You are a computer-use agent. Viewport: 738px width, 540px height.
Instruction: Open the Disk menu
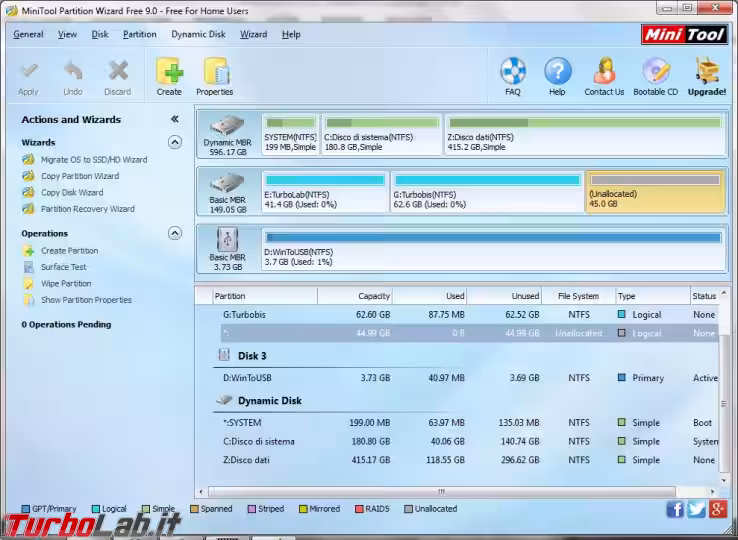(x=100, y=34)
